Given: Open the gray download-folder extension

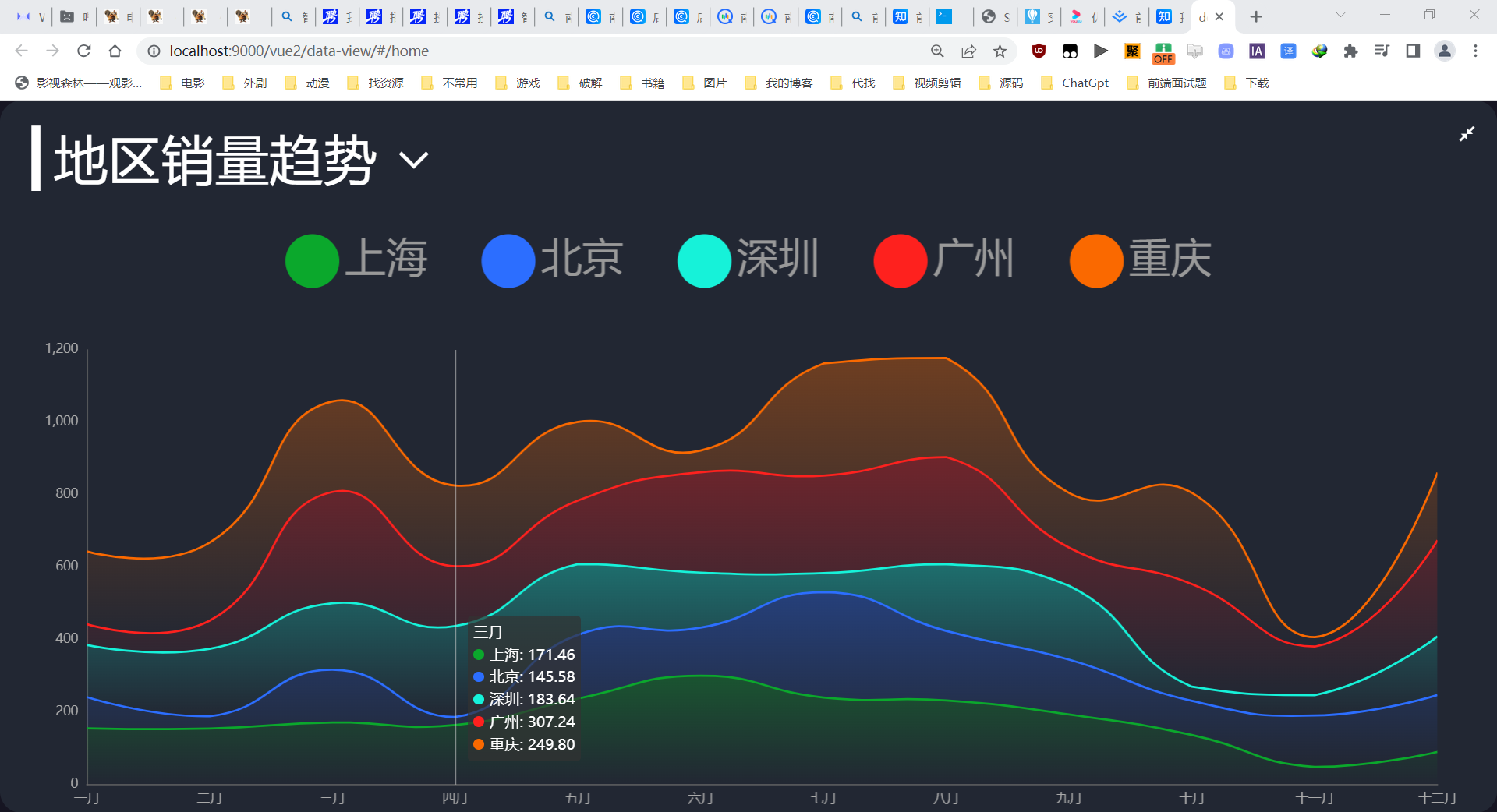Looking at the screenshot, I should pyautogui.click(x=1194, y=51).
